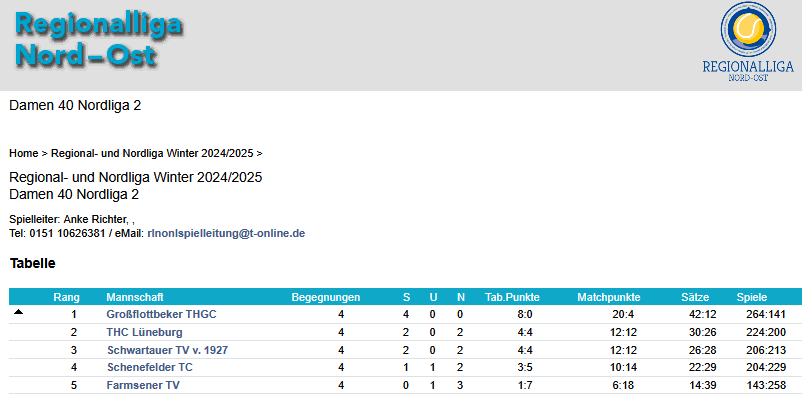Click the Regionalliga Nord-Ost banner title
Image resolution: width=802 pixels, height=407 pixels.
[x=98, y=40]
